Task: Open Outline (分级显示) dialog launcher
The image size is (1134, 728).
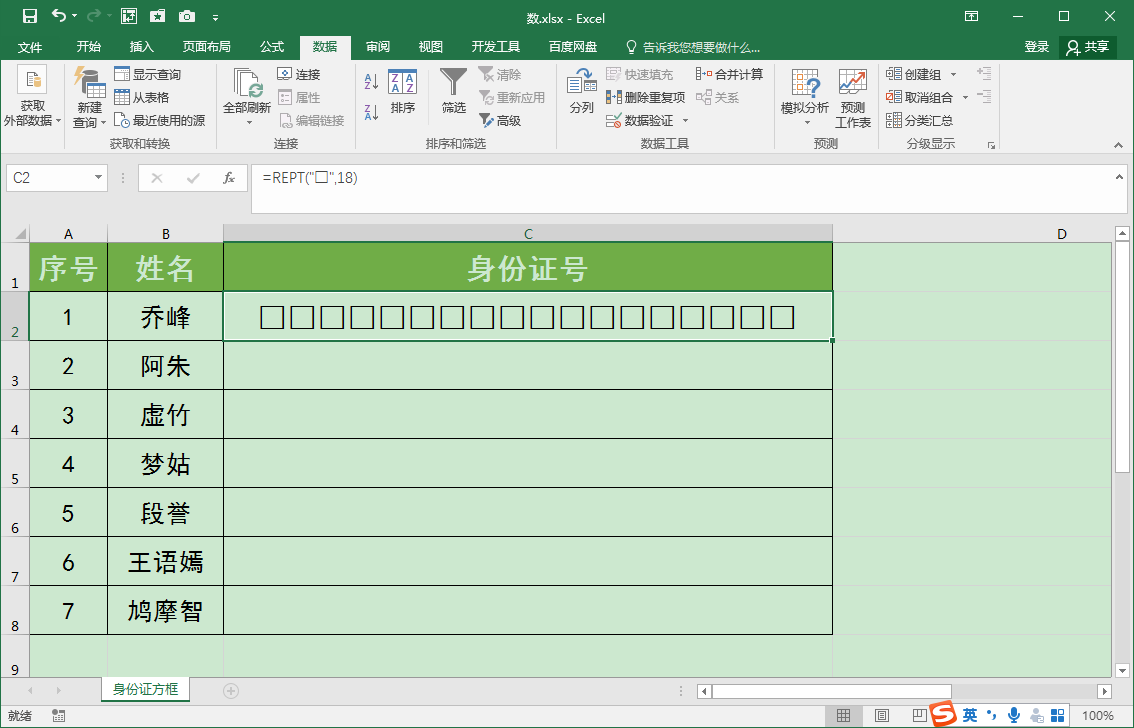Action: tap(991, 145)
